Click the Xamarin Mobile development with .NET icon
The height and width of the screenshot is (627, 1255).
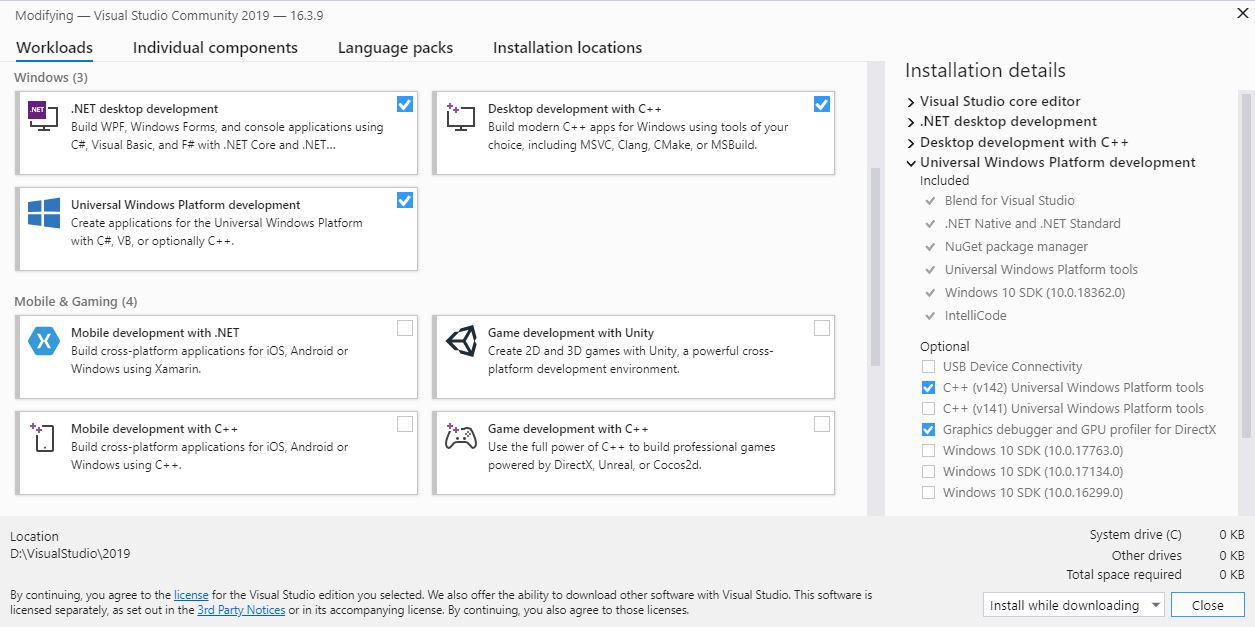tap(43, 341)
